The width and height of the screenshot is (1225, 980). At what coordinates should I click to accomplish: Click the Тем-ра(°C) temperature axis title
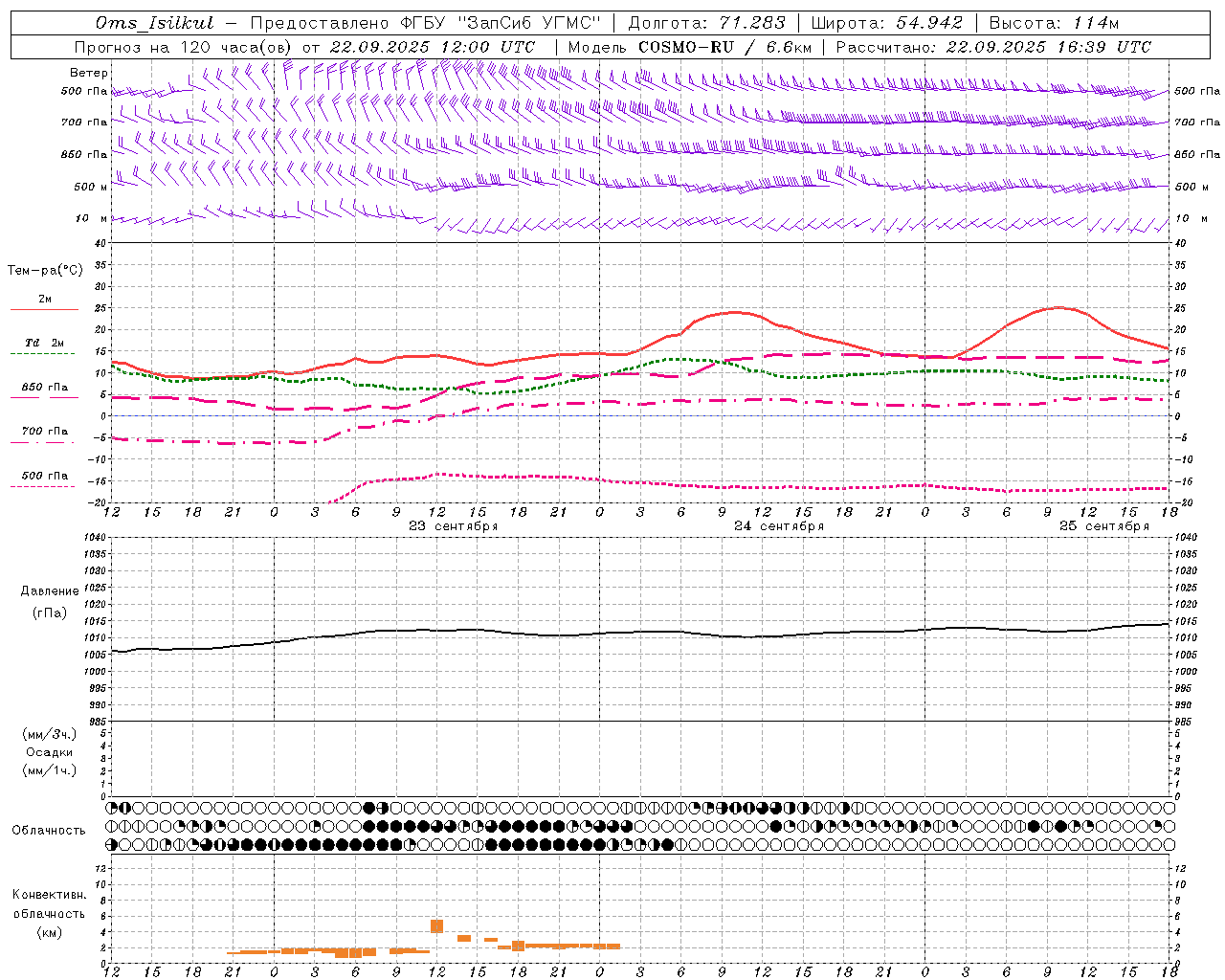pos(45,271)
